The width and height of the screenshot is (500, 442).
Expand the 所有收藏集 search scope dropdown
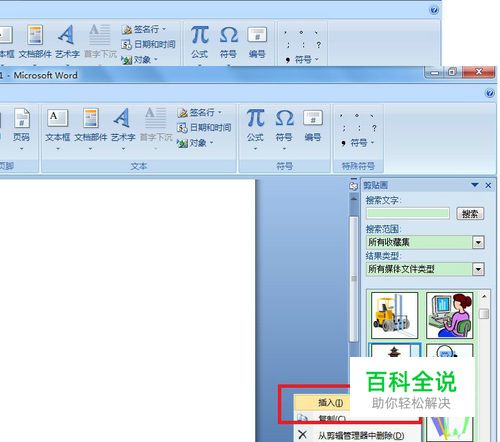[478, 242]
